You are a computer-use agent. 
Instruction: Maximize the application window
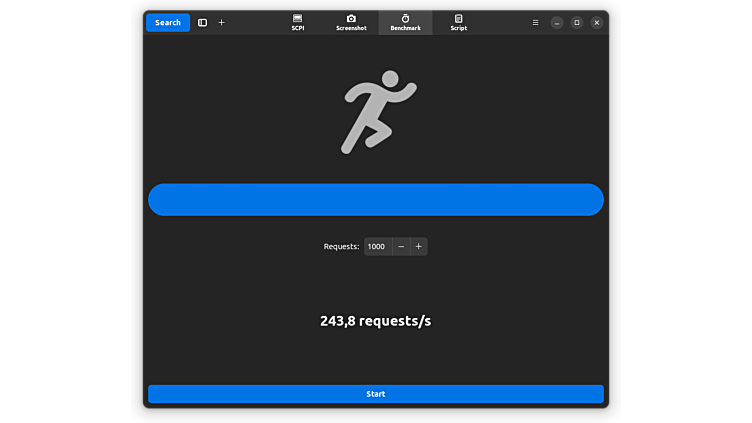coord(576,22)
